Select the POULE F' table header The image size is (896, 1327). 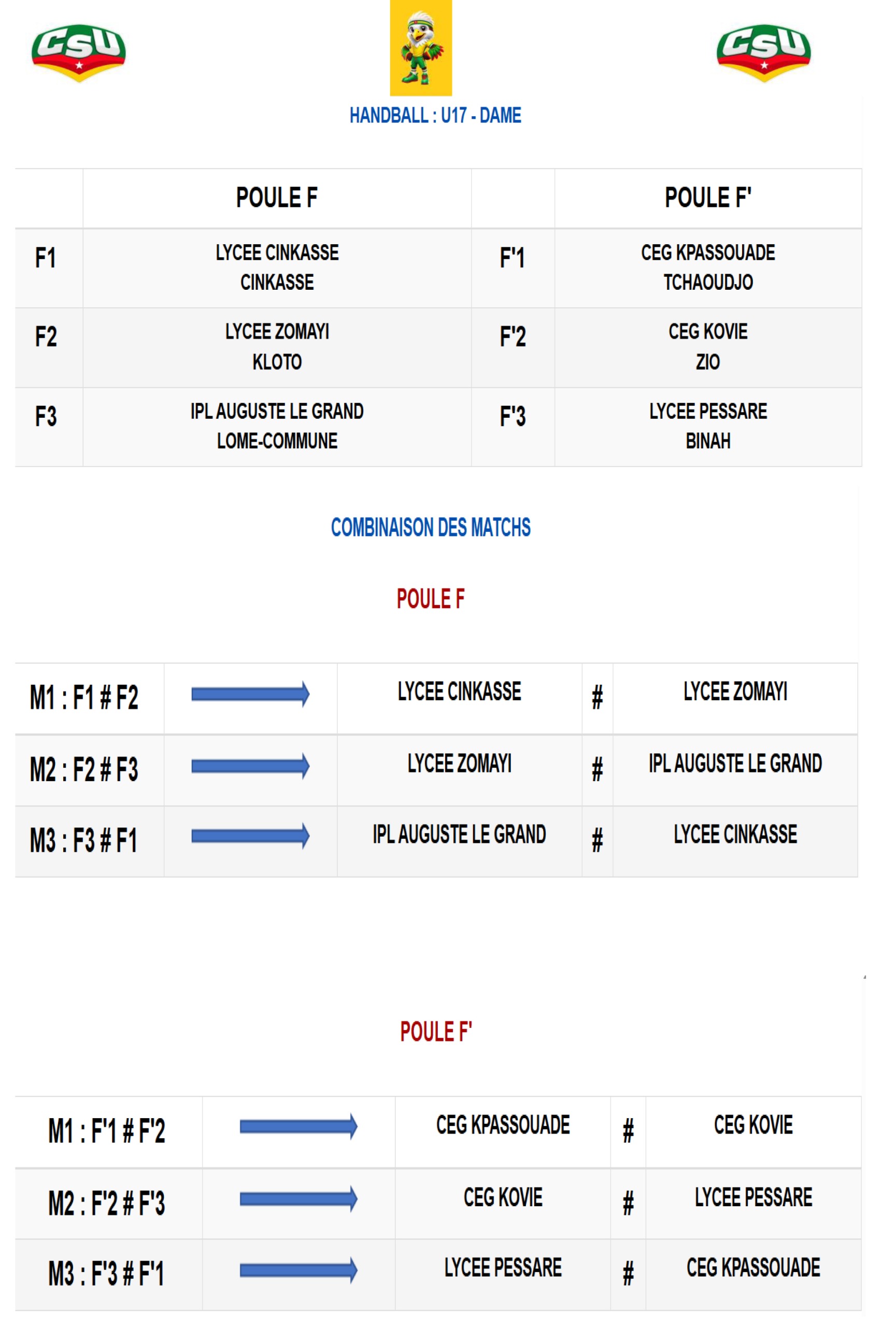[708, 198]
